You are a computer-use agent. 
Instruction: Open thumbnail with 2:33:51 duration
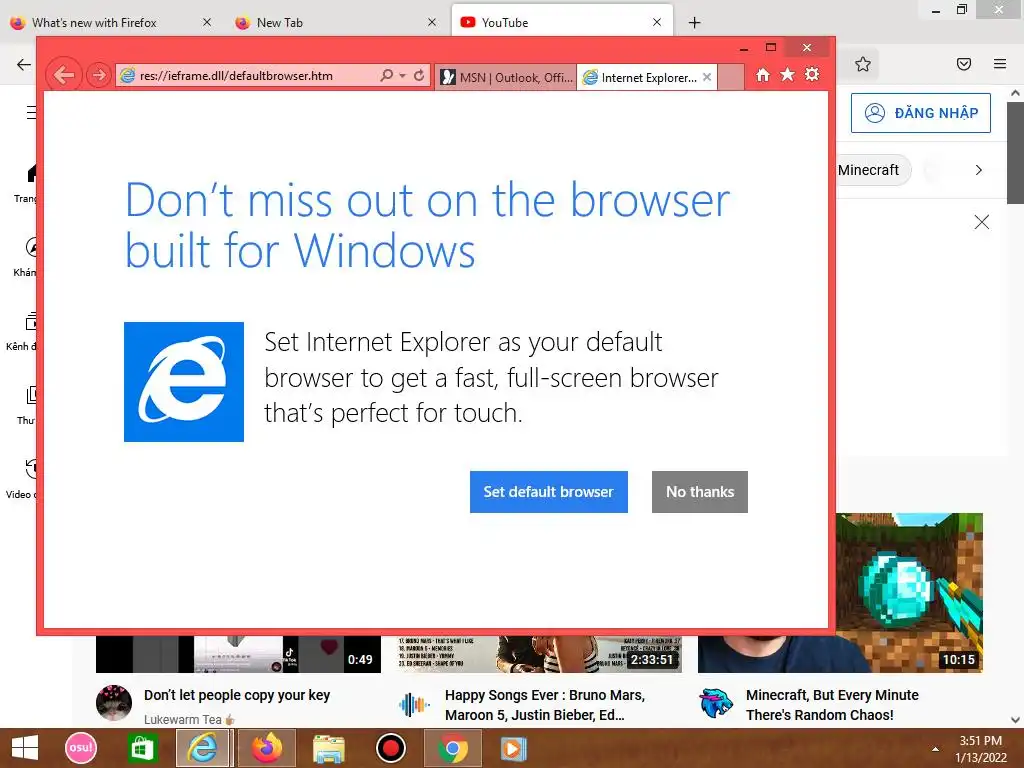tap(539, 654)
